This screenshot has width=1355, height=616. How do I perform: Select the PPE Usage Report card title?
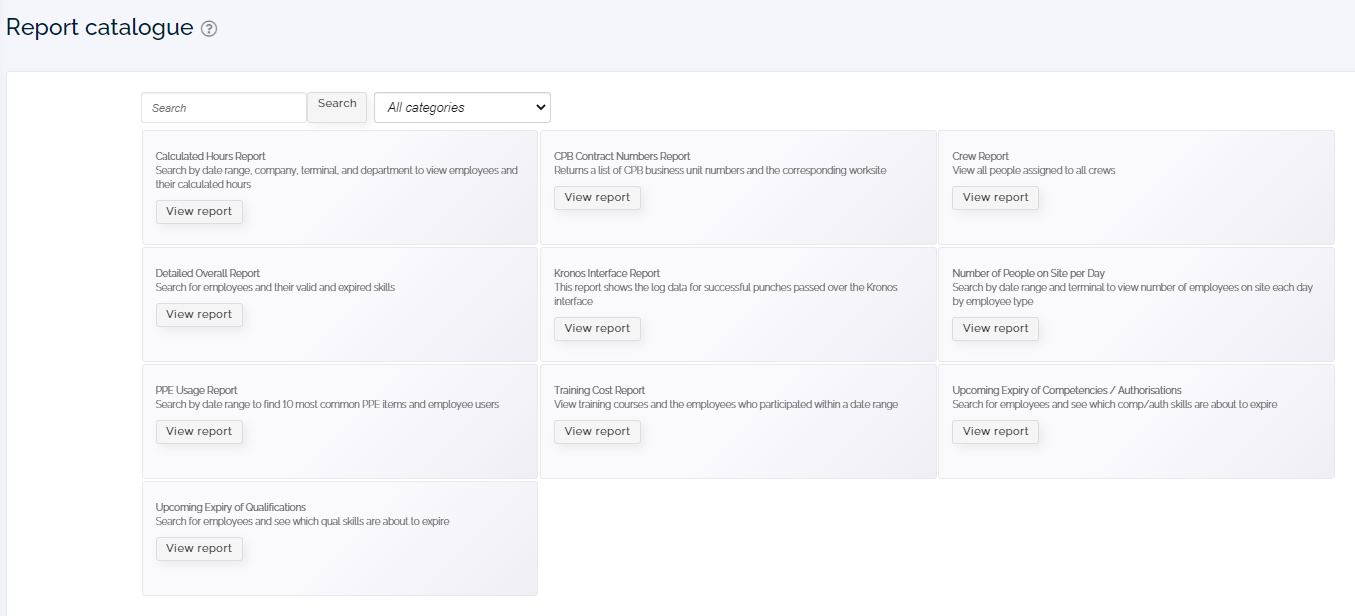click(196, 389)
